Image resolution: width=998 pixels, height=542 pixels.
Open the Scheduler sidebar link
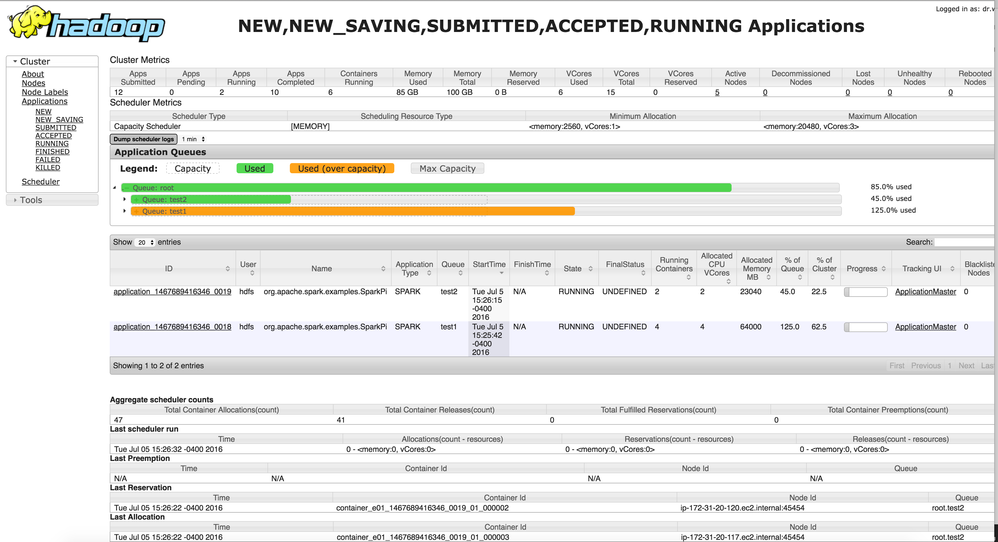pos(41,182)
